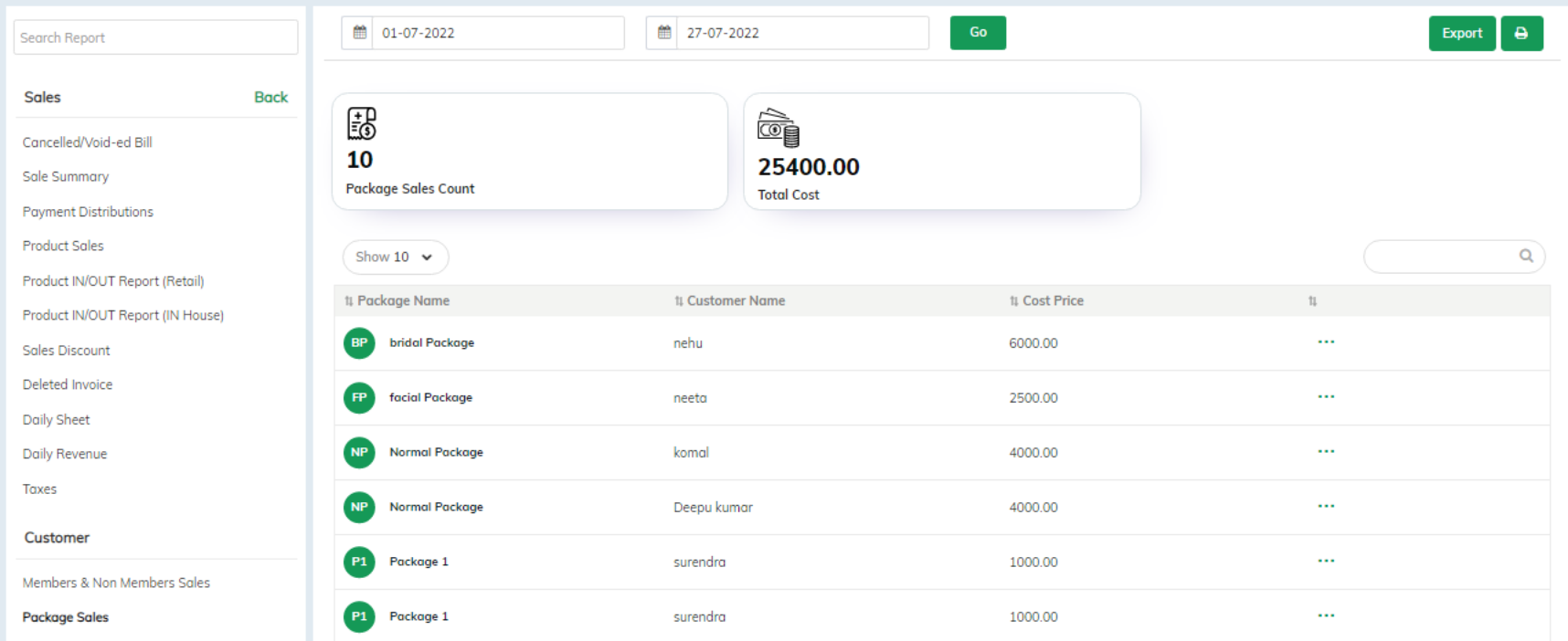1568x641 pixels.
Task: Select the Package Sales report
Action: point(66,617)
